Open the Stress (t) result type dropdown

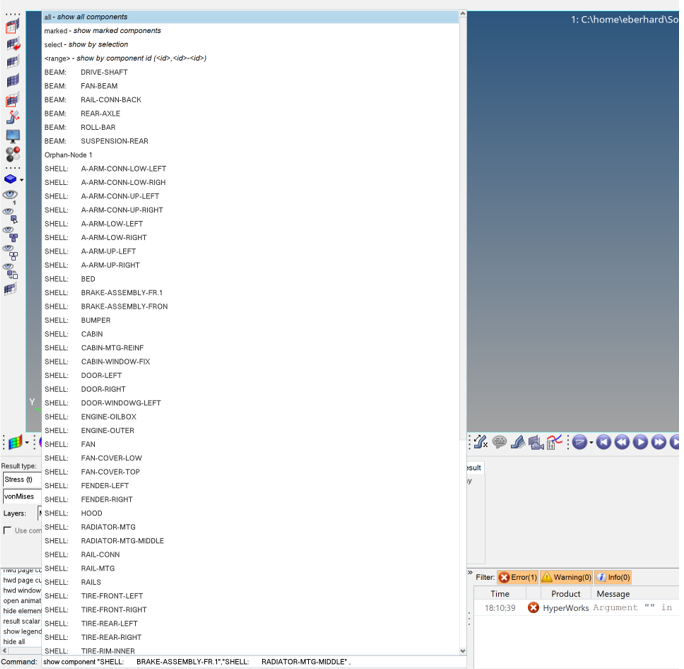[x=20, y=480]
